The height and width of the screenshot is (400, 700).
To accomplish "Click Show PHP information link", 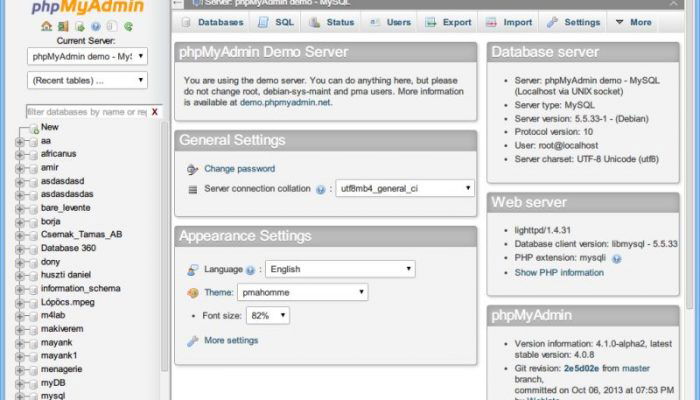I will point(559,273).
